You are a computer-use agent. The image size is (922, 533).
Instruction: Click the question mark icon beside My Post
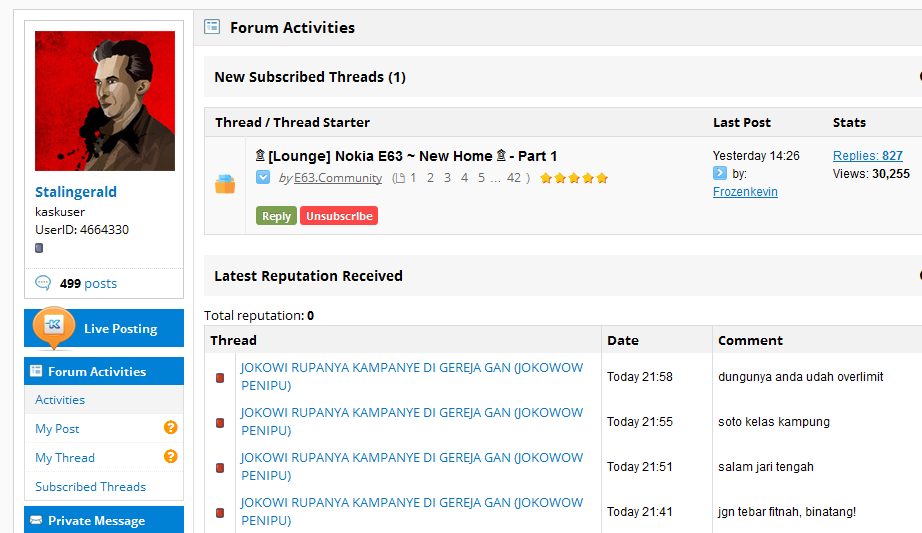coord(171,428)
